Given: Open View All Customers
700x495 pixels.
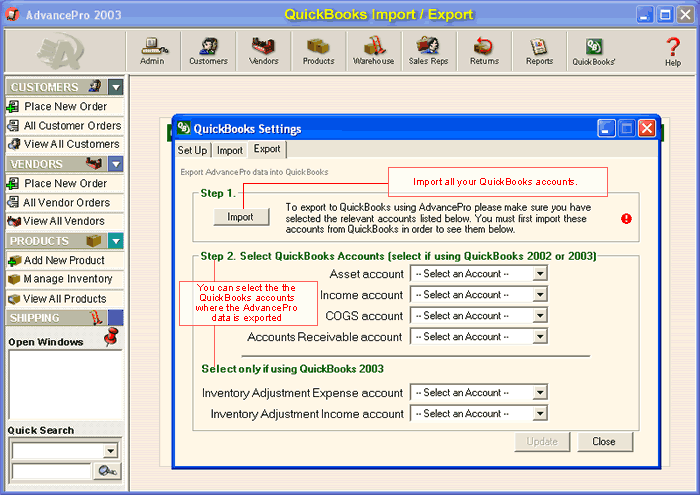Looking at the screenshot, I should coord(64,144).
